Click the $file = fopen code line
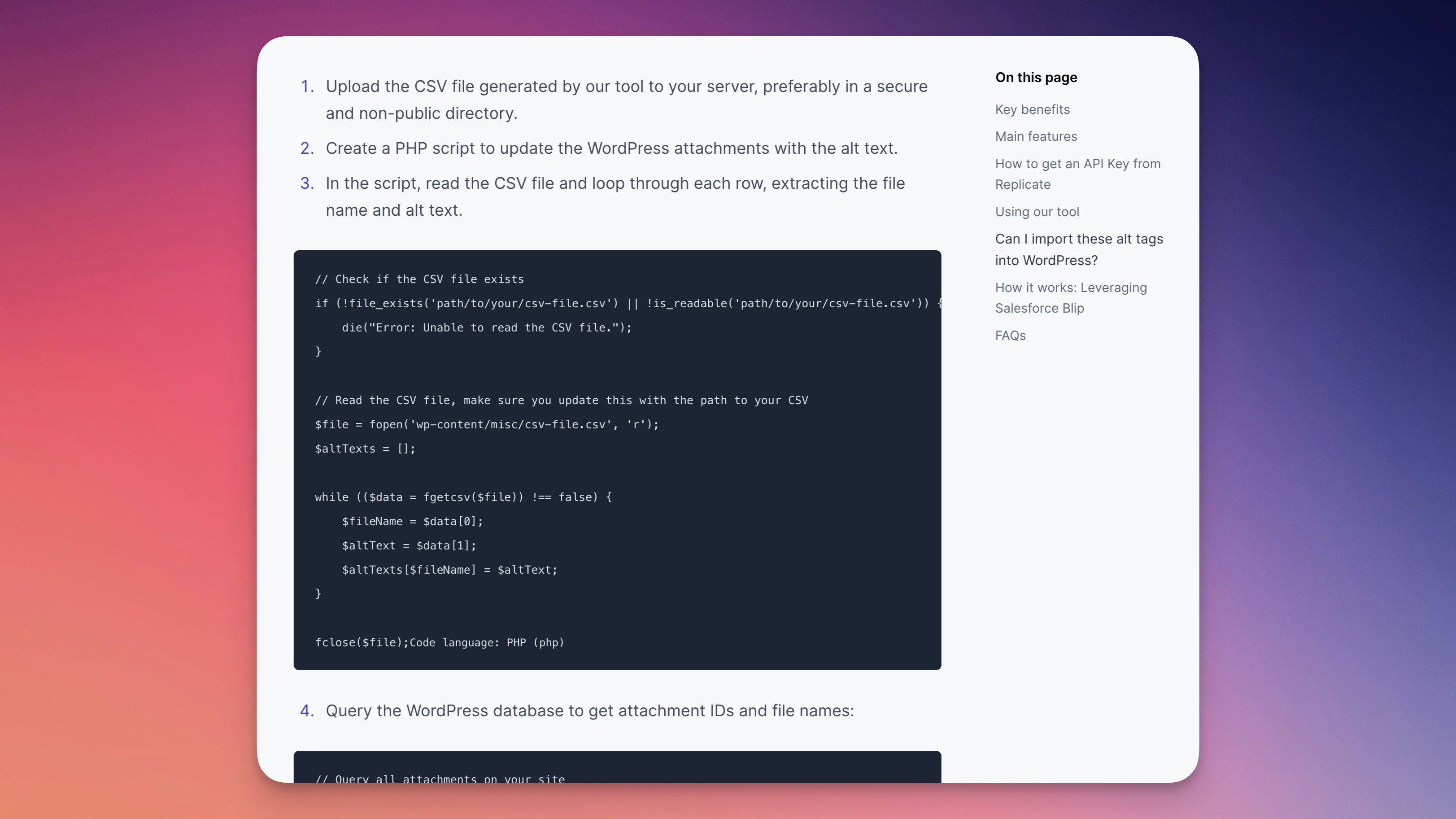The image size is (1456, 819). pos(487,424)
